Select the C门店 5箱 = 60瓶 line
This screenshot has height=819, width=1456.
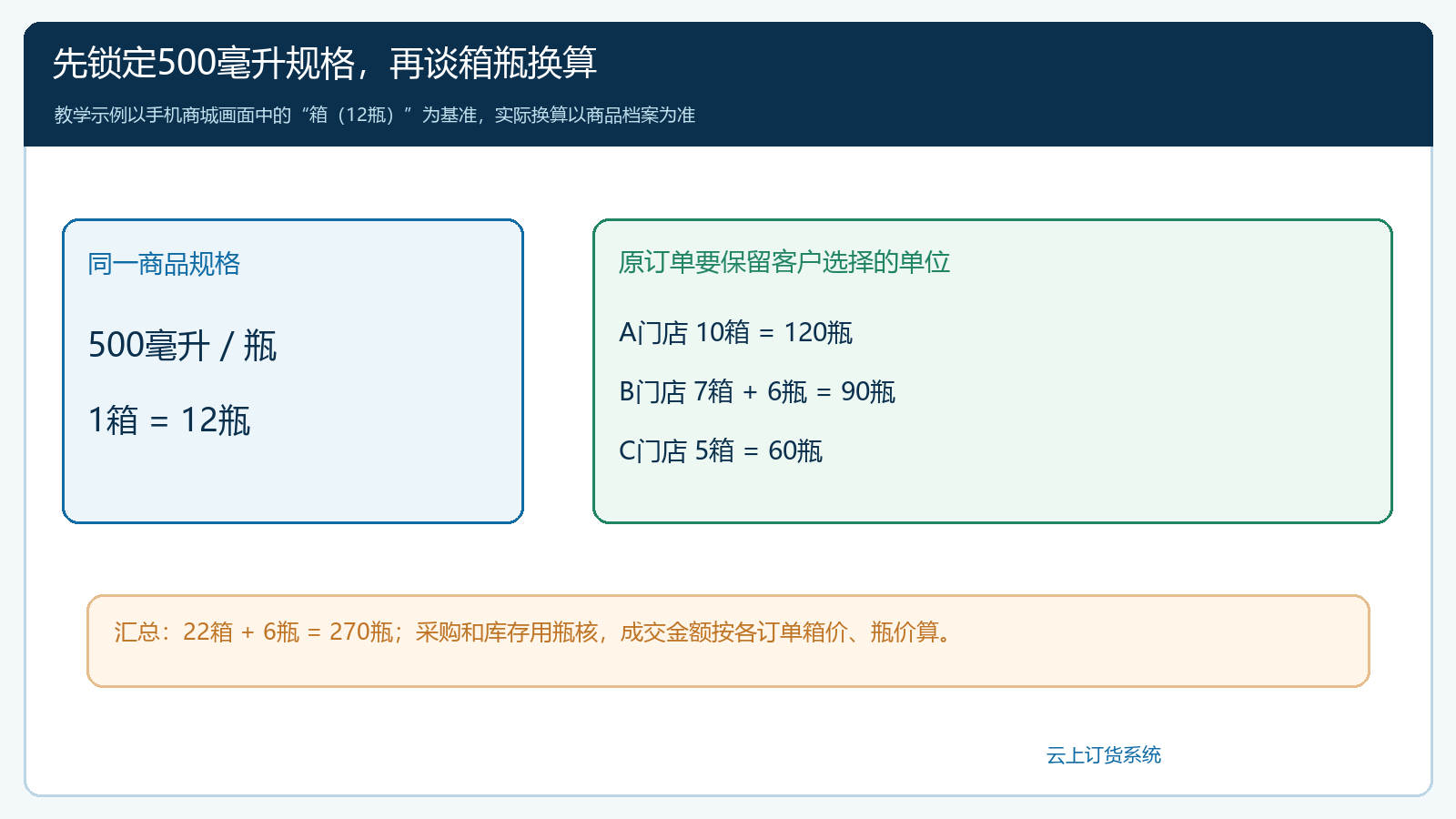[721, 451]
